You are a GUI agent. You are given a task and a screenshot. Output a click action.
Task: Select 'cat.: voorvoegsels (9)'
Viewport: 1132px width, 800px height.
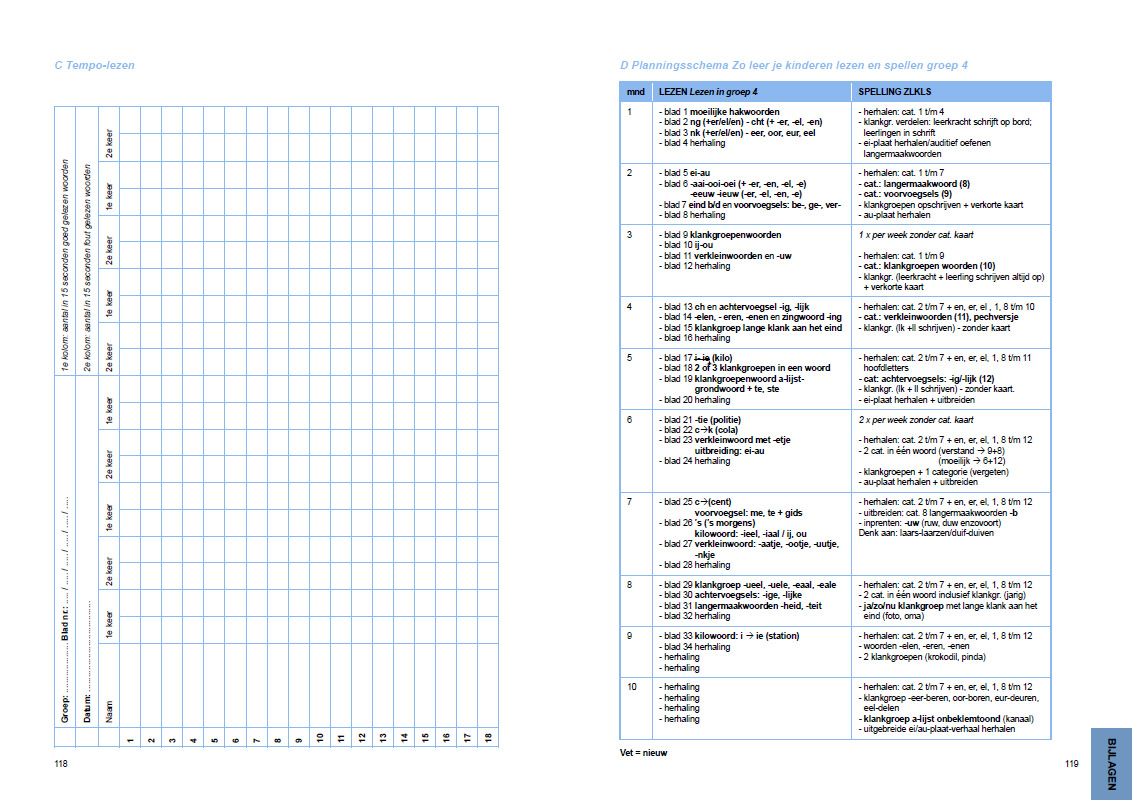pos(907,194)
